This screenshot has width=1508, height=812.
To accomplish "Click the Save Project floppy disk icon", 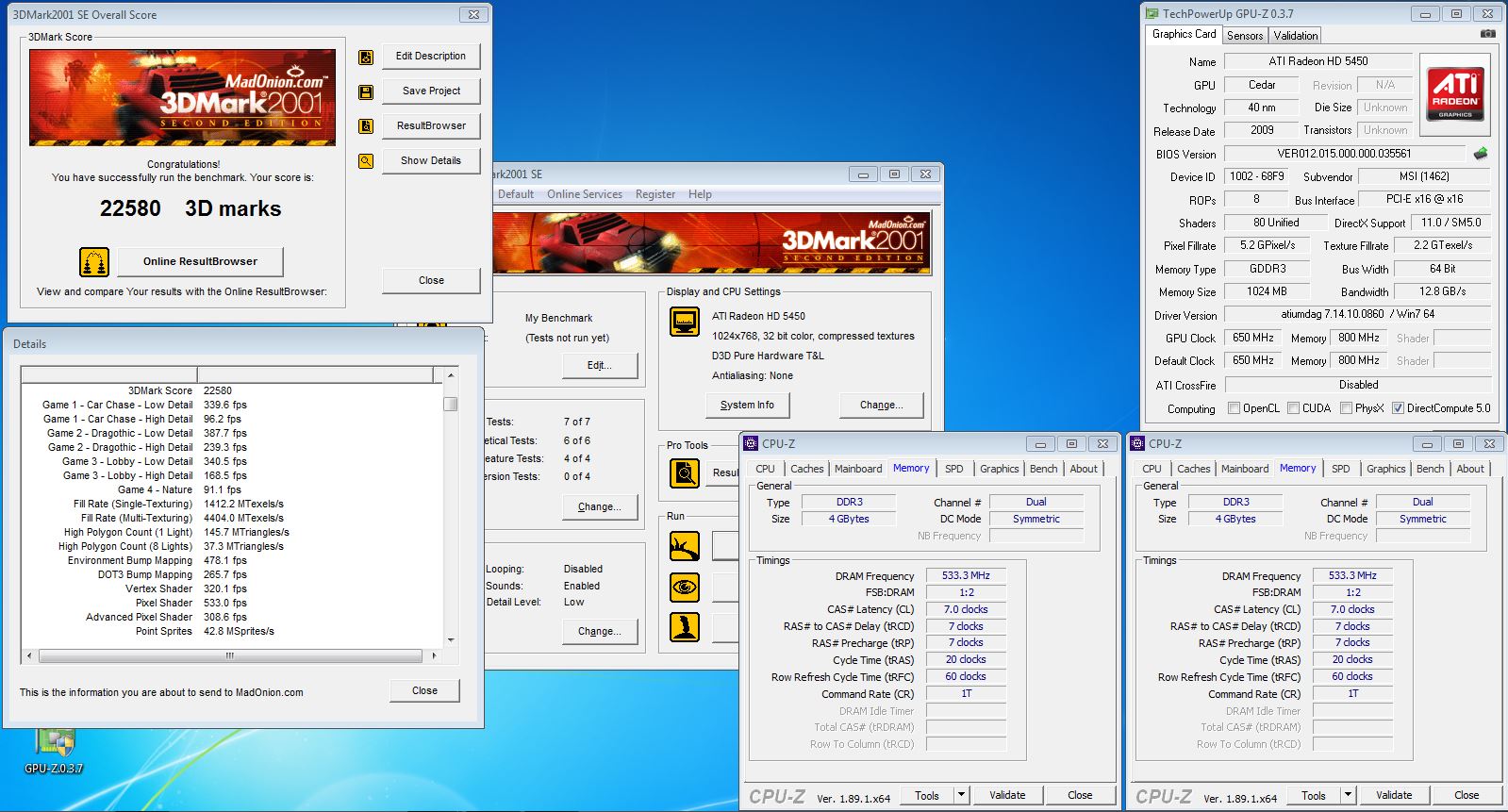I will click(366, 91).
